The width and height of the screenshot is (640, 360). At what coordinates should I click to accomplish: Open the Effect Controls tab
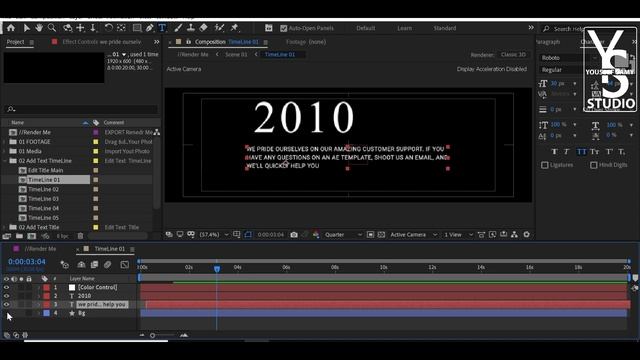pyautogui.click(x=102, y=42)
